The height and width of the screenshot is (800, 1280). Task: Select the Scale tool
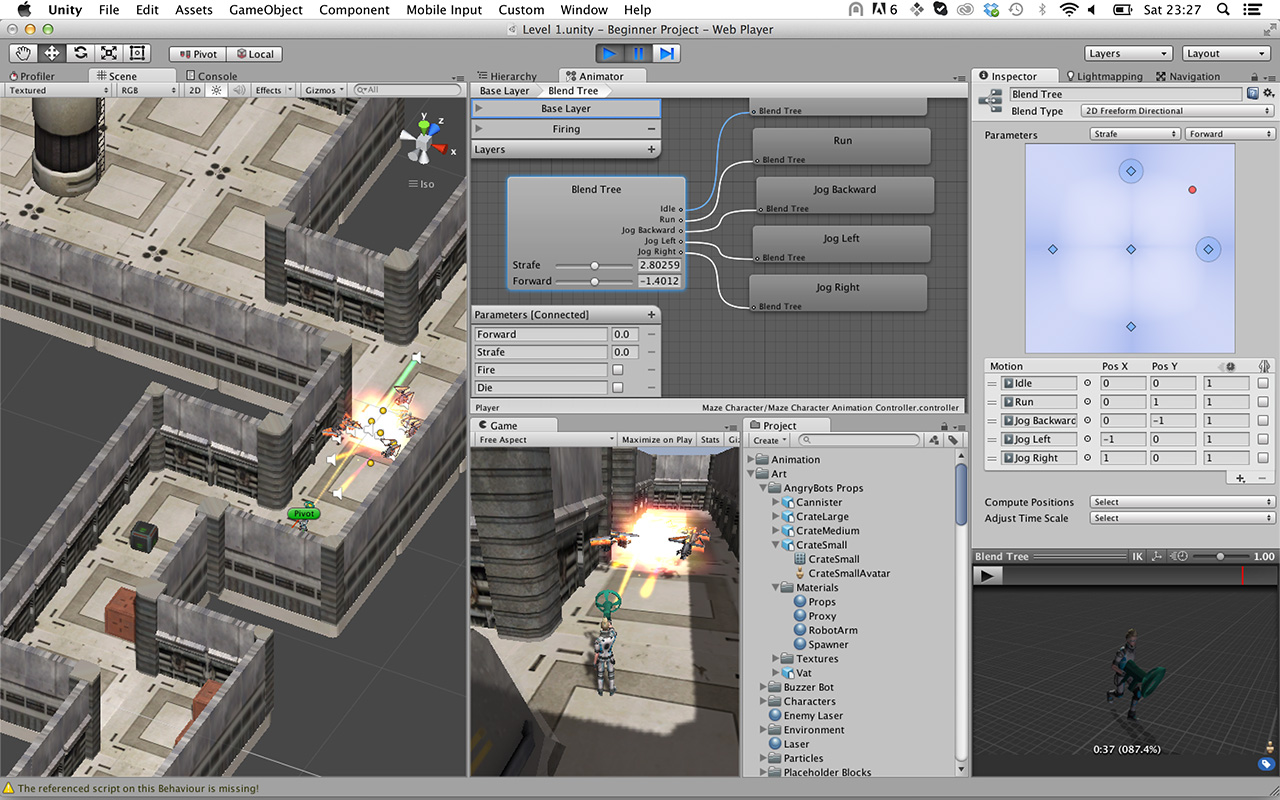click(x=108, y=53)
